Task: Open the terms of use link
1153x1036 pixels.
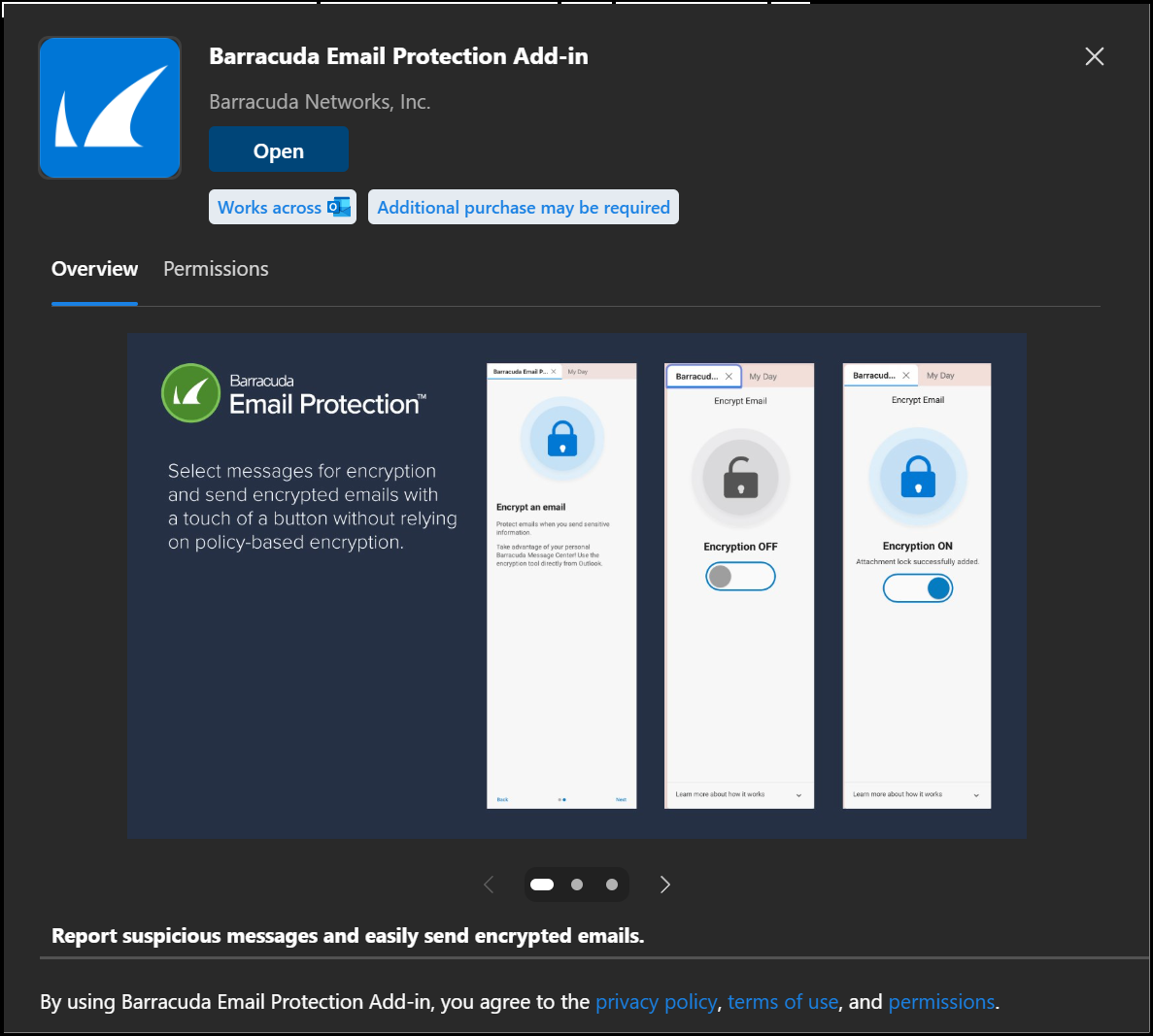Action: [783, 1002]
